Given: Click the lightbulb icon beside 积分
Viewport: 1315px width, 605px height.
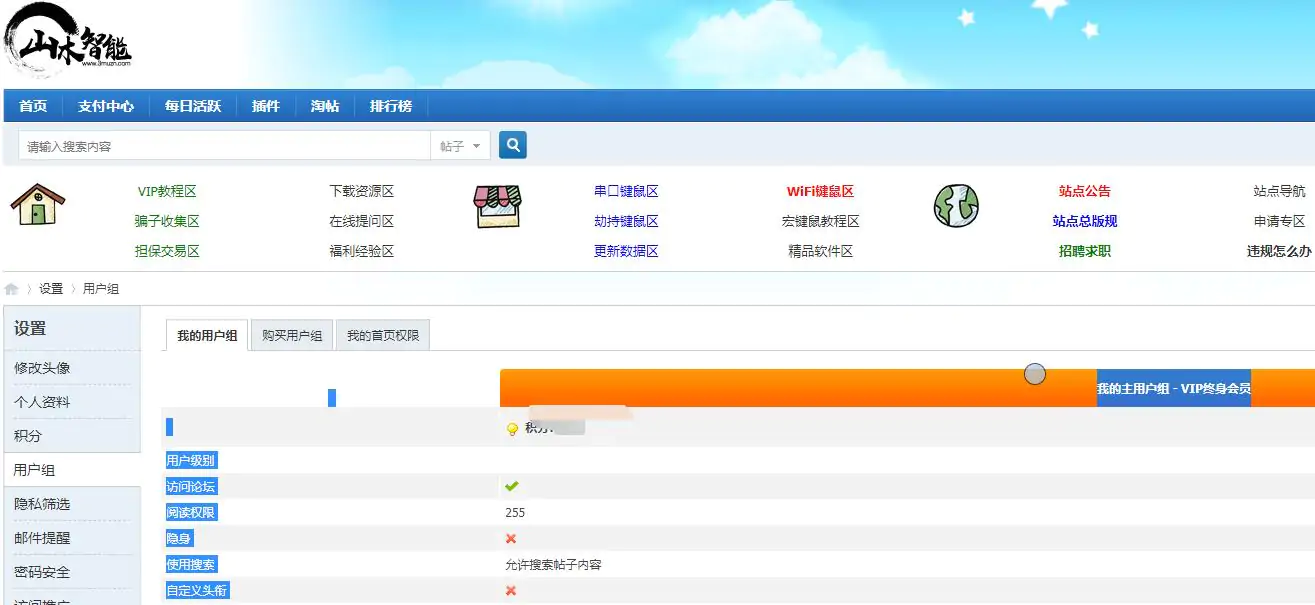Looking at the screenshot, I should [x=512, y=429].
